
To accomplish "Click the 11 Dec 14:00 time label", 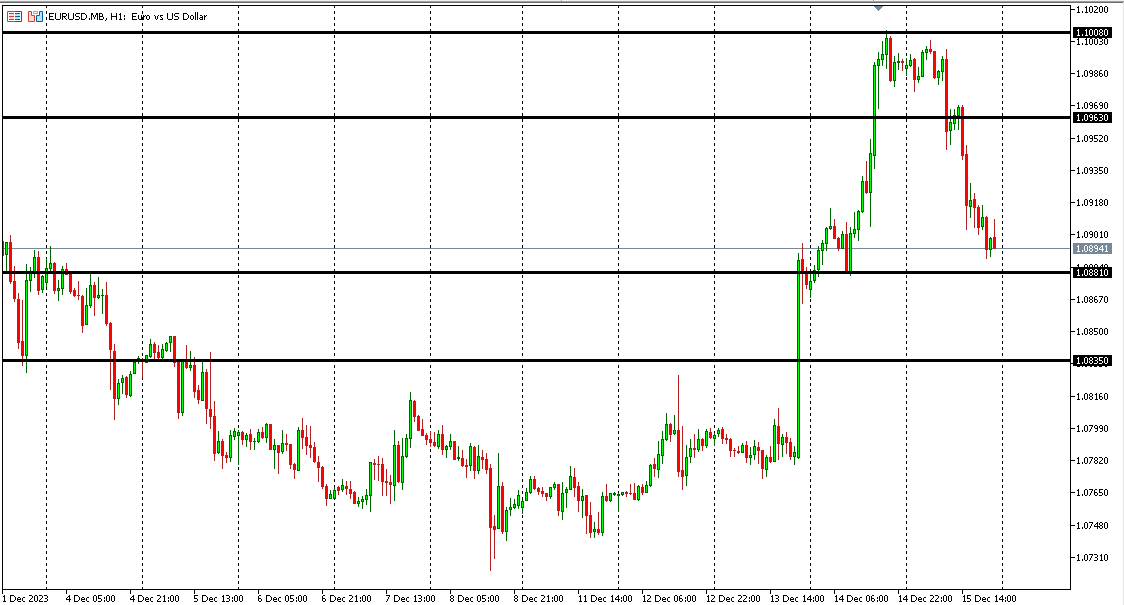I will [x=604, y=598].
